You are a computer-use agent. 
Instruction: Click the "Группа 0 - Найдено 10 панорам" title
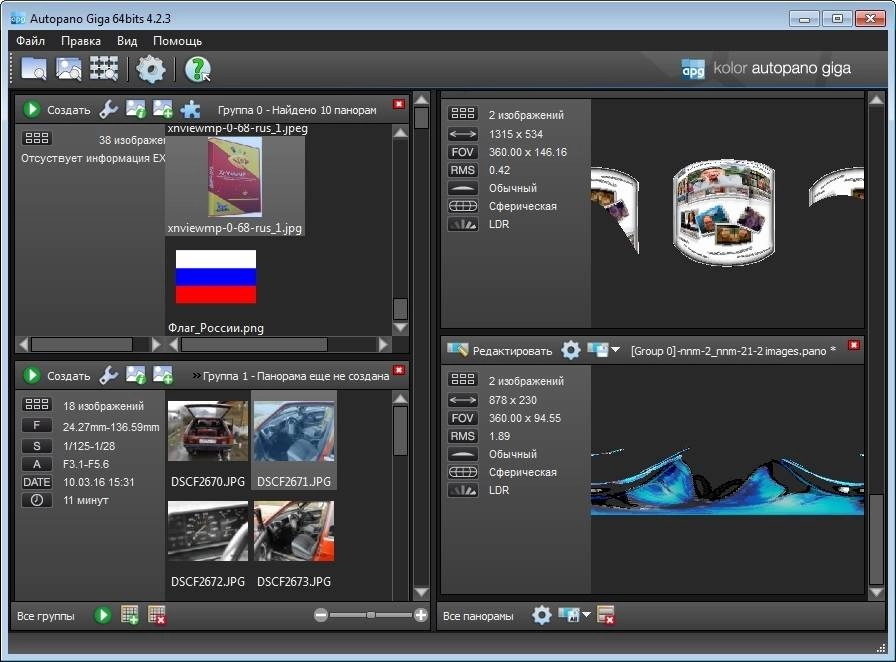click(x=297, y=110)
